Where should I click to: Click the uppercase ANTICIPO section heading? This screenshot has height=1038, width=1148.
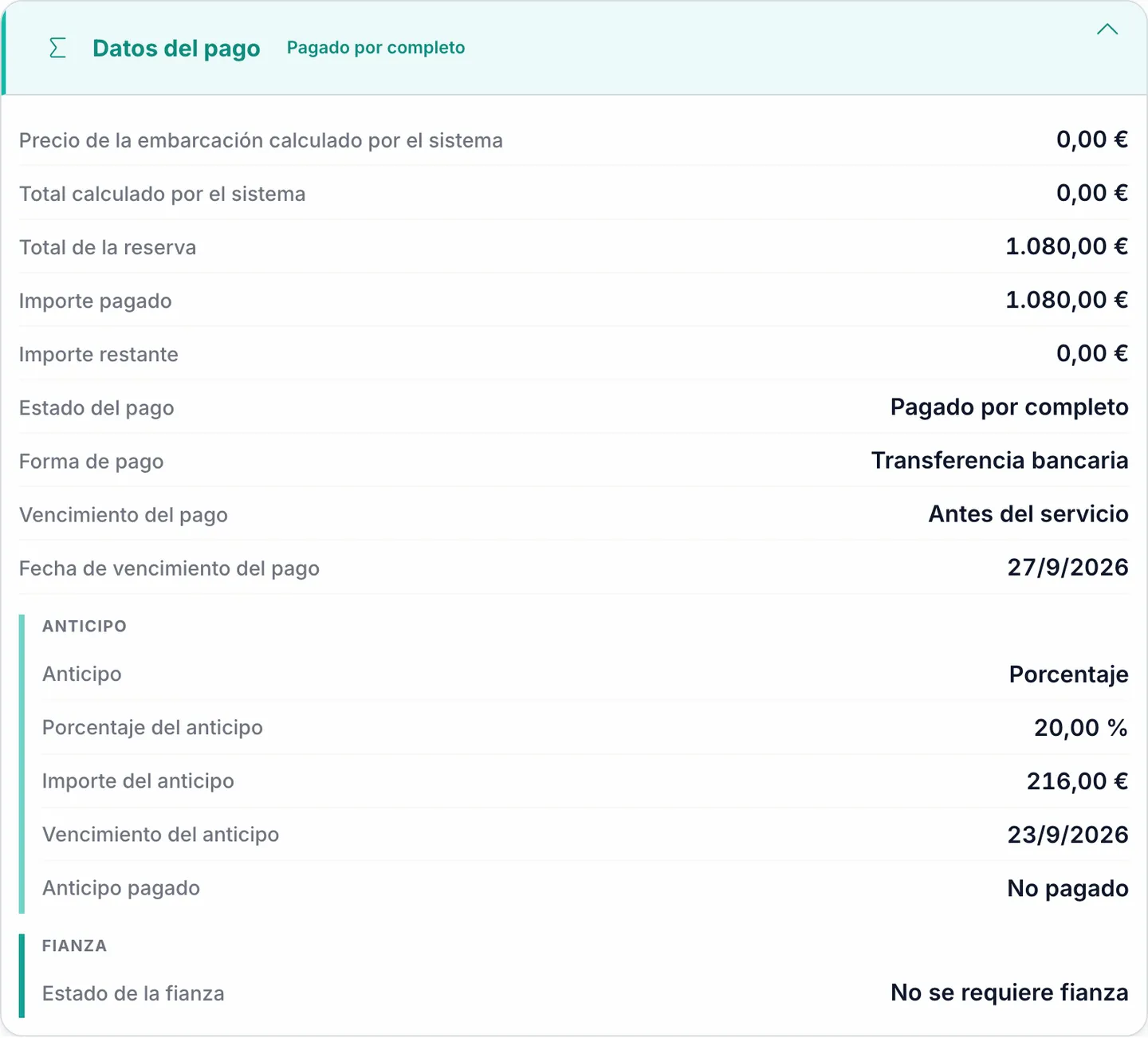click(x=85, y=626)
